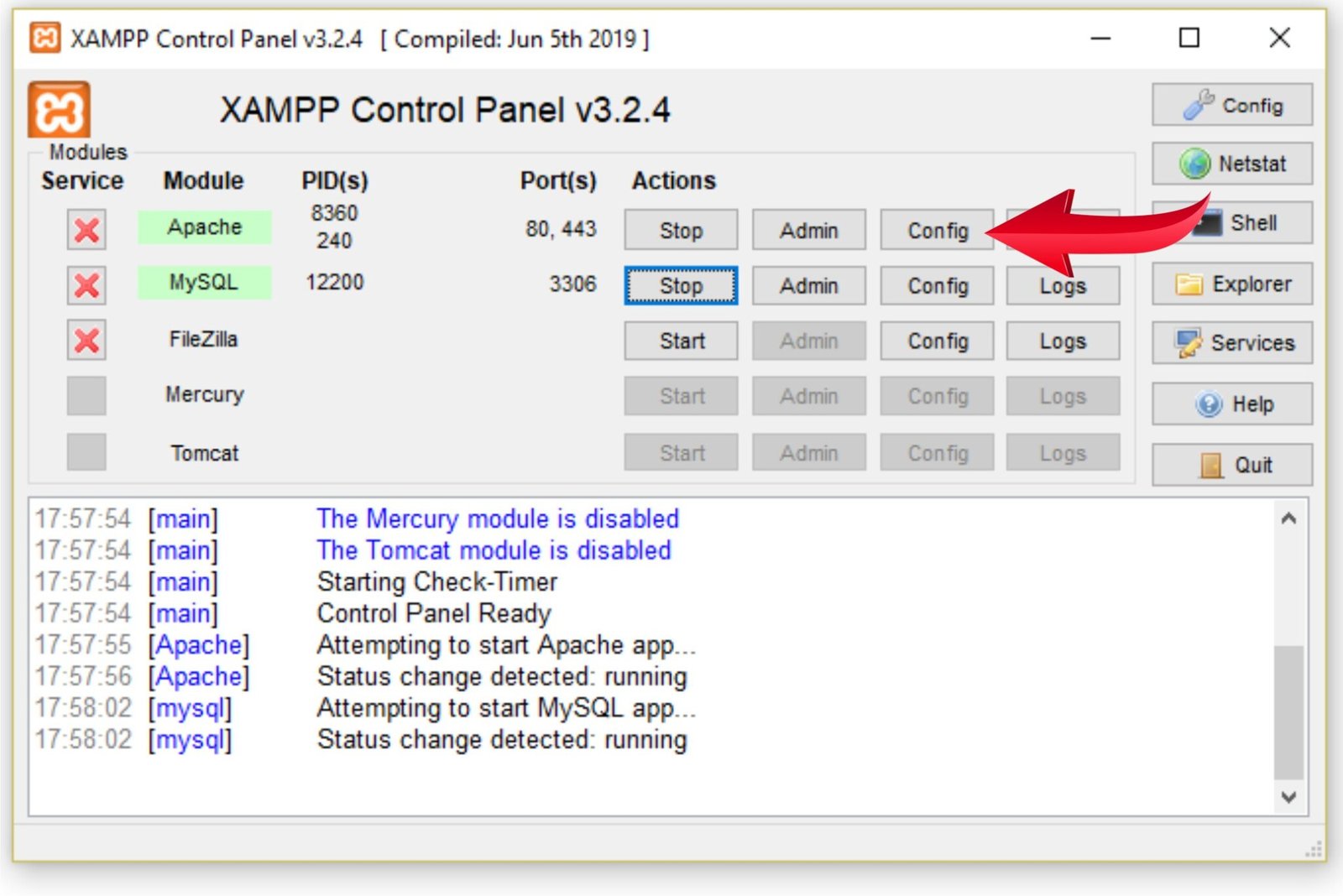
Task: View FileZilla Logs
Action: coord(1063,341)
